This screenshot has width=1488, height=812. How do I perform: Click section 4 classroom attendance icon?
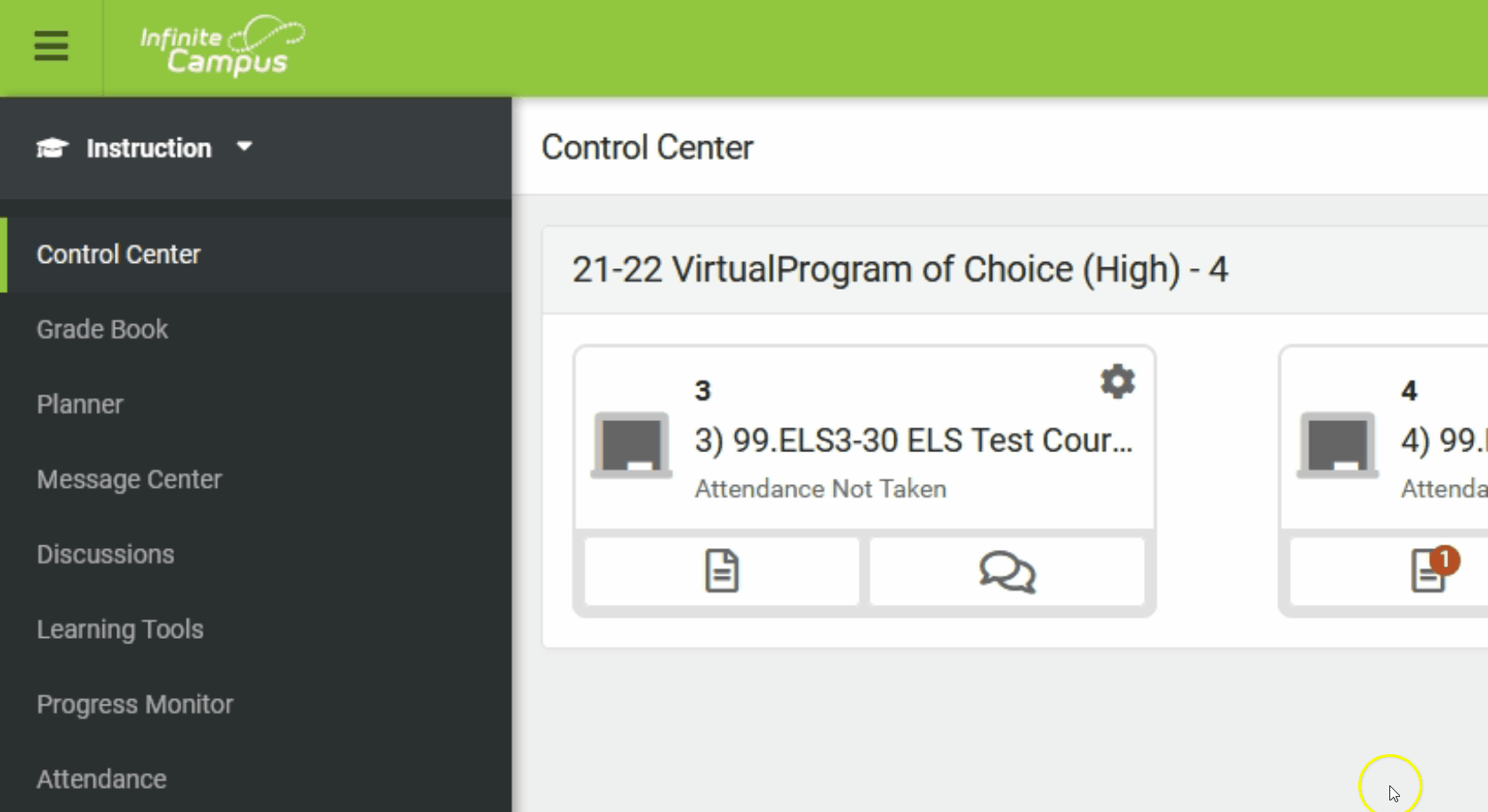(1338, 445)
